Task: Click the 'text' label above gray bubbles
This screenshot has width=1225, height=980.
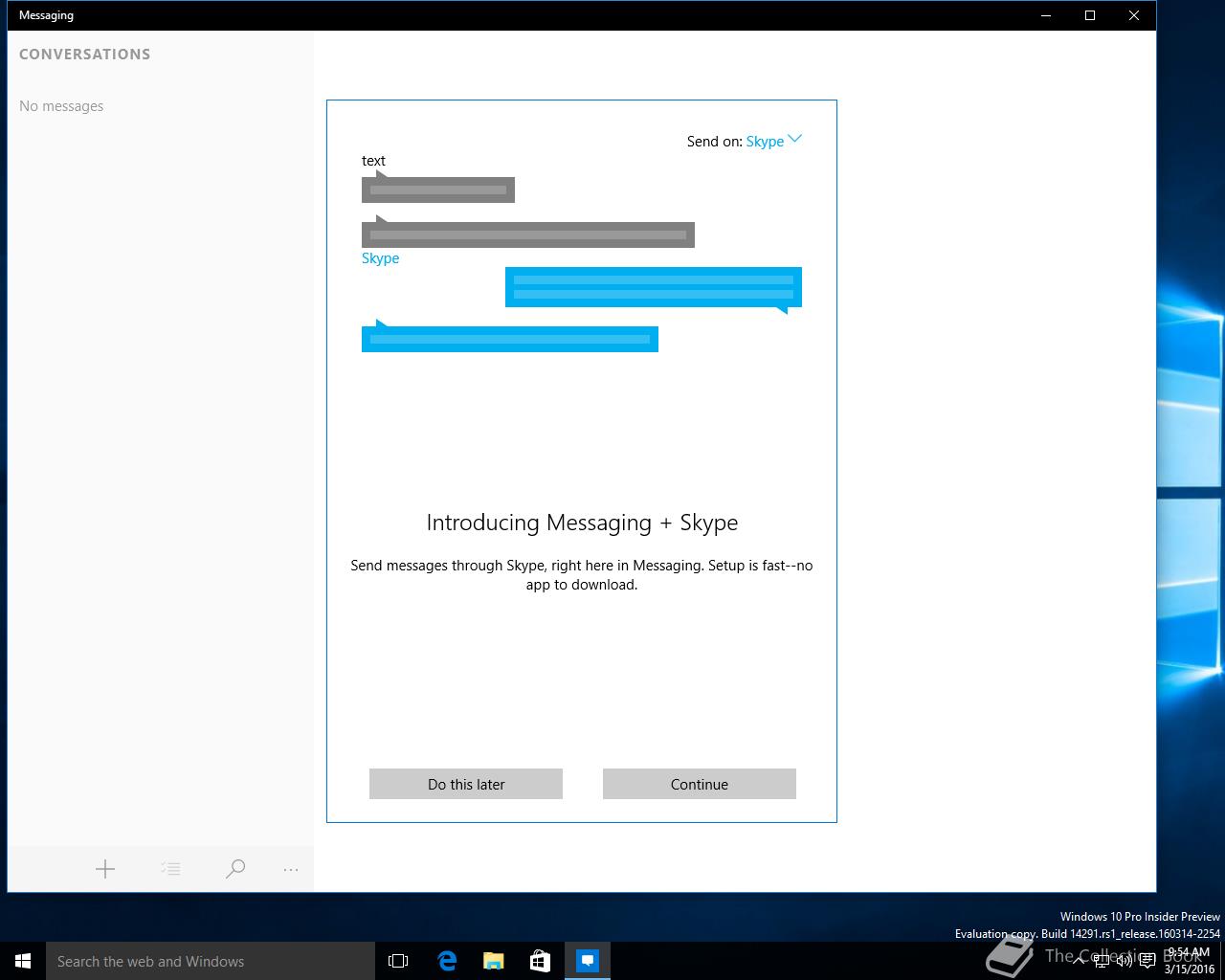Action: [373, 161]
